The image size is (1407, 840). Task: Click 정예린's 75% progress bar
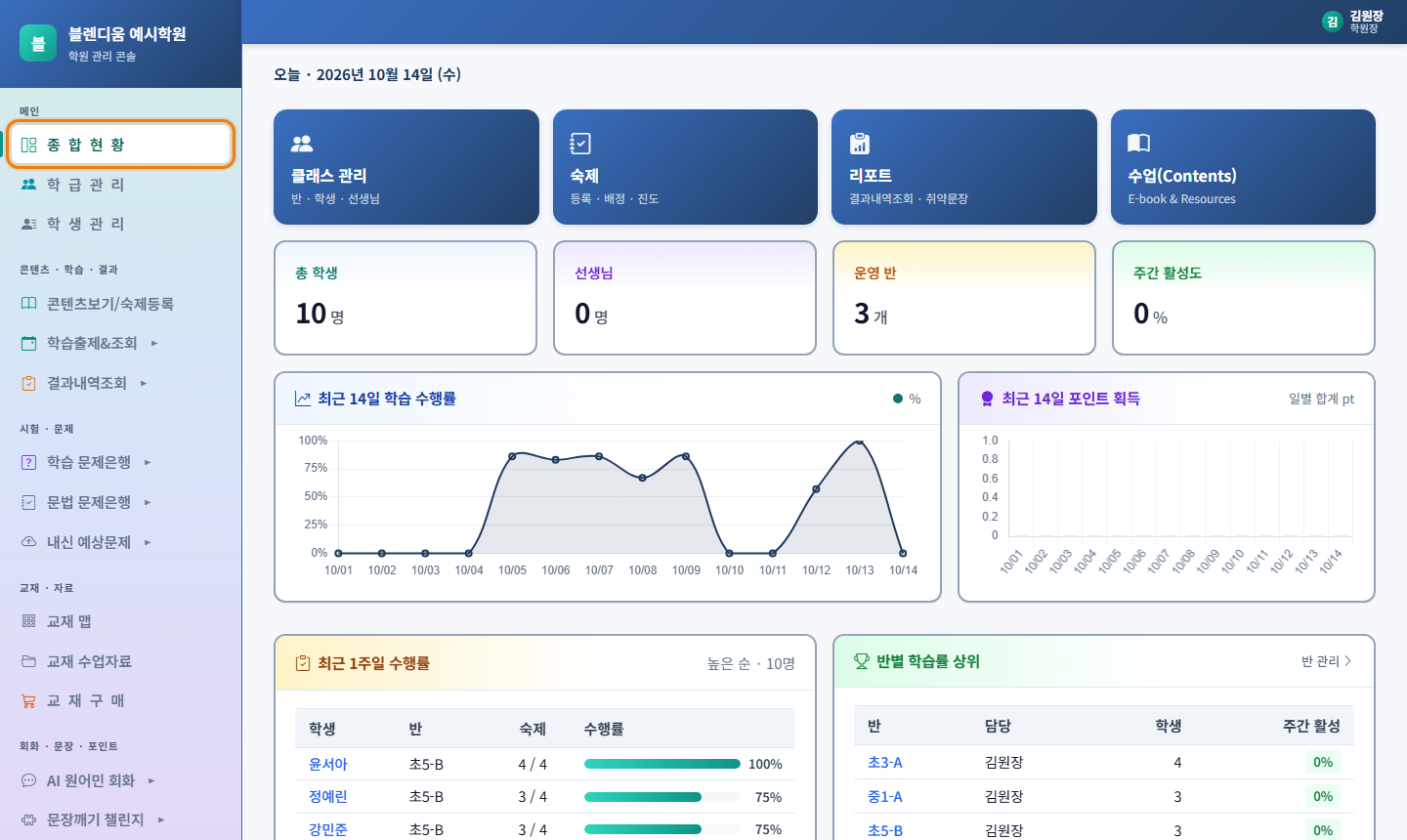click(x=662, y=797)
